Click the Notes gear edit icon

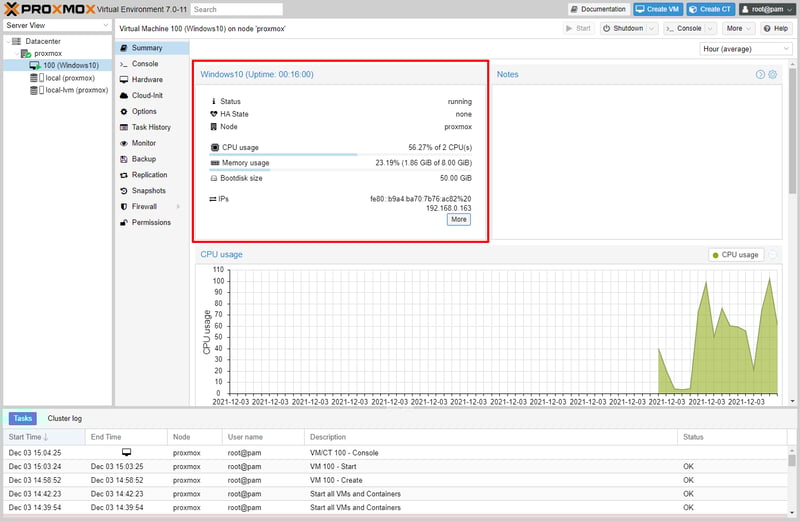coord(772,75)
